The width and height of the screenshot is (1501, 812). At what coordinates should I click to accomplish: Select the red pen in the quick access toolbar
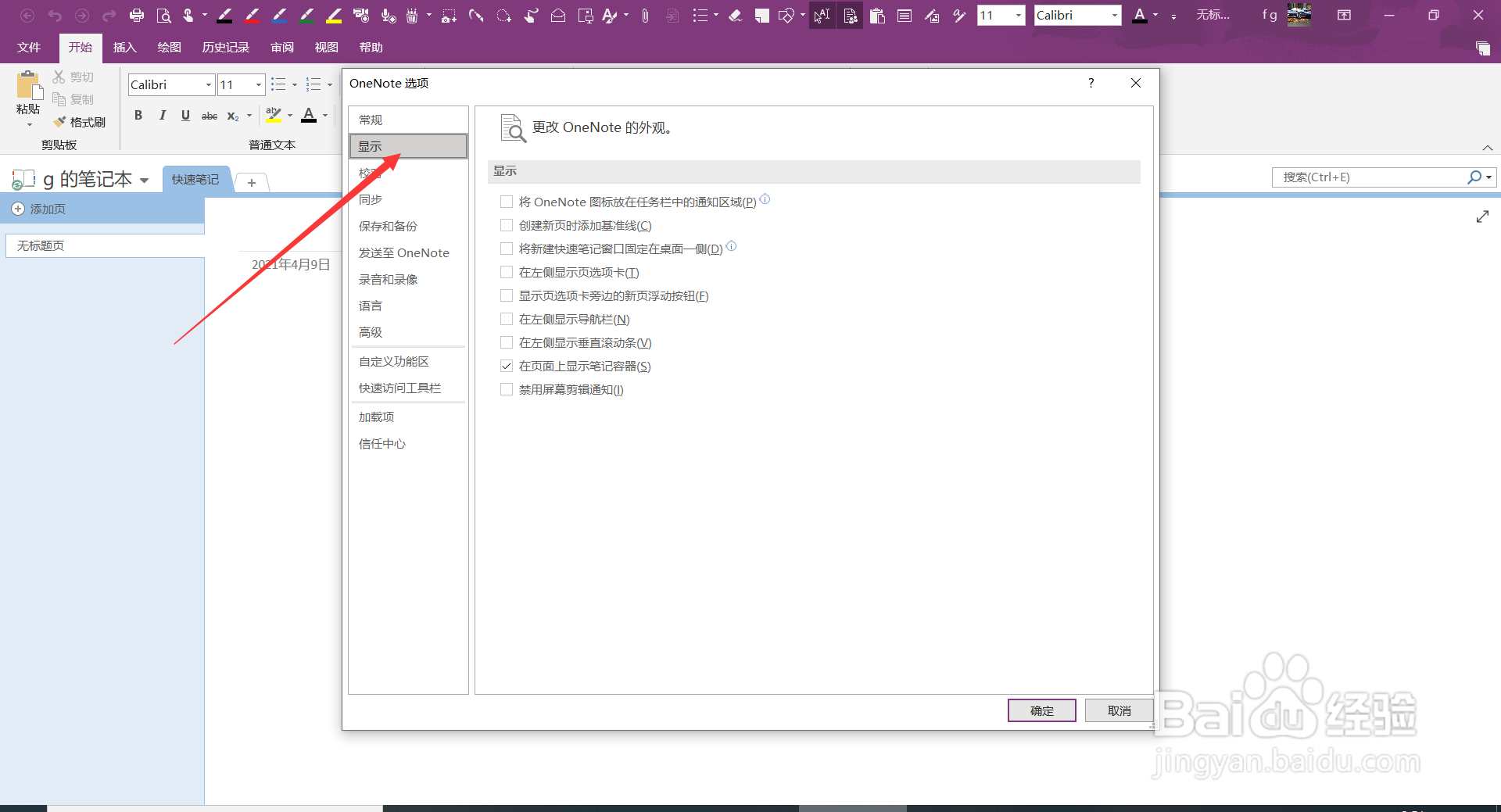click(x=252, y=15)
